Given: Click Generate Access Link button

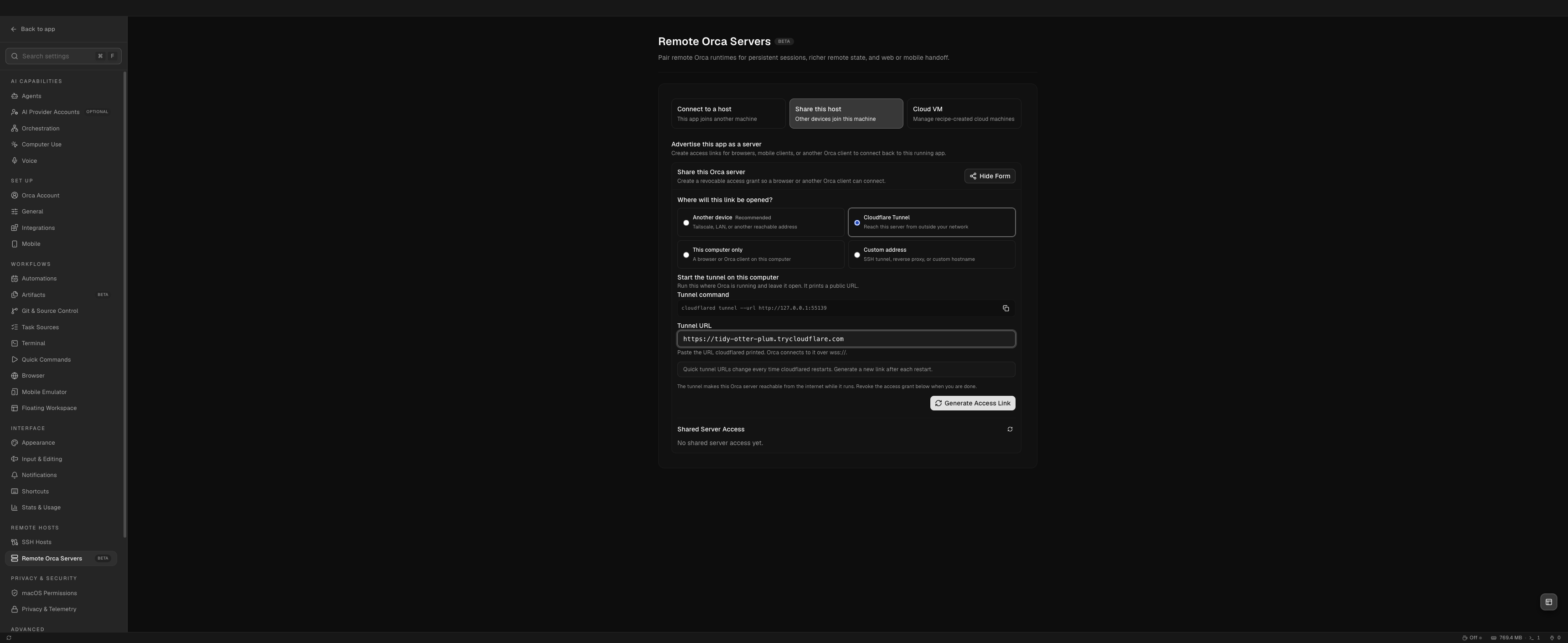Looking at the screenshot, I should coord(972,403).
